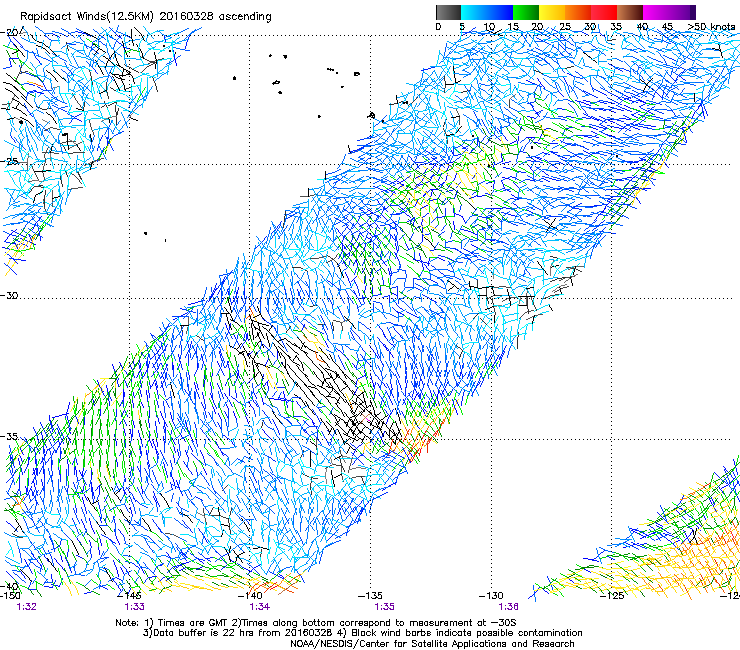
Task: Select the green 15–20 knots legend segment
Action: pyautogui.click(x=526, y=12)
